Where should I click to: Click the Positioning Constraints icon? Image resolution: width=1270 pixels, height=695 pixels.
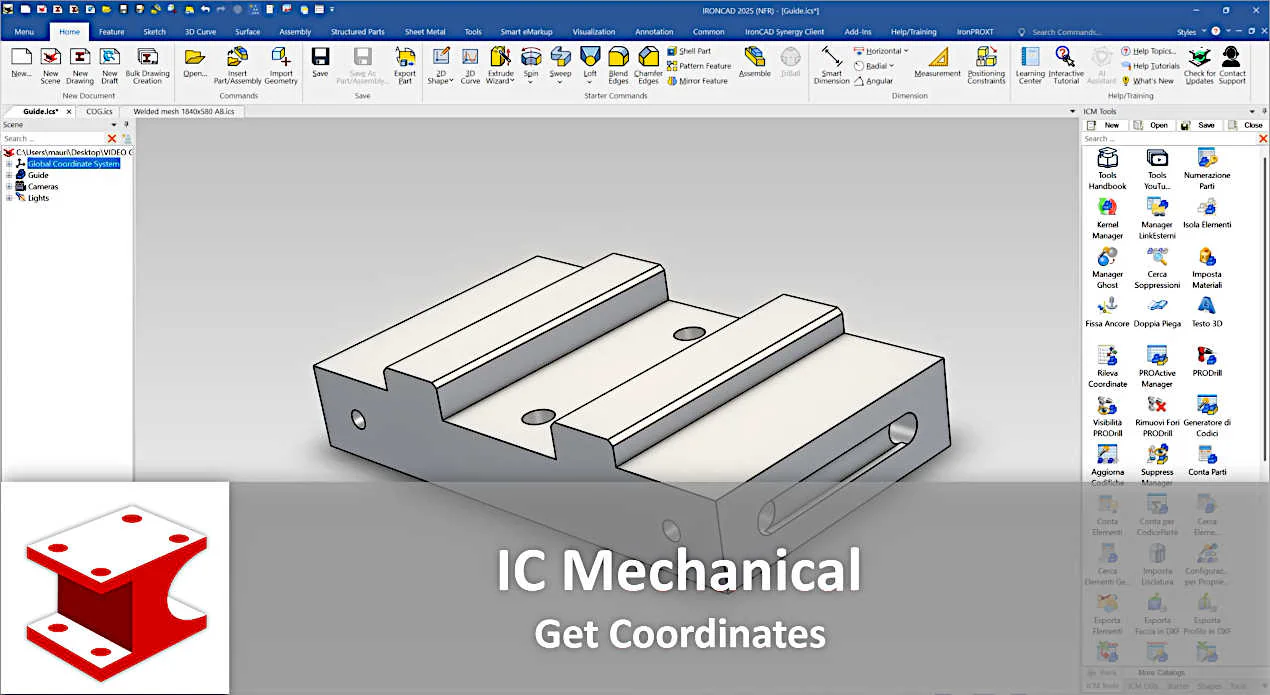point(986,57)
